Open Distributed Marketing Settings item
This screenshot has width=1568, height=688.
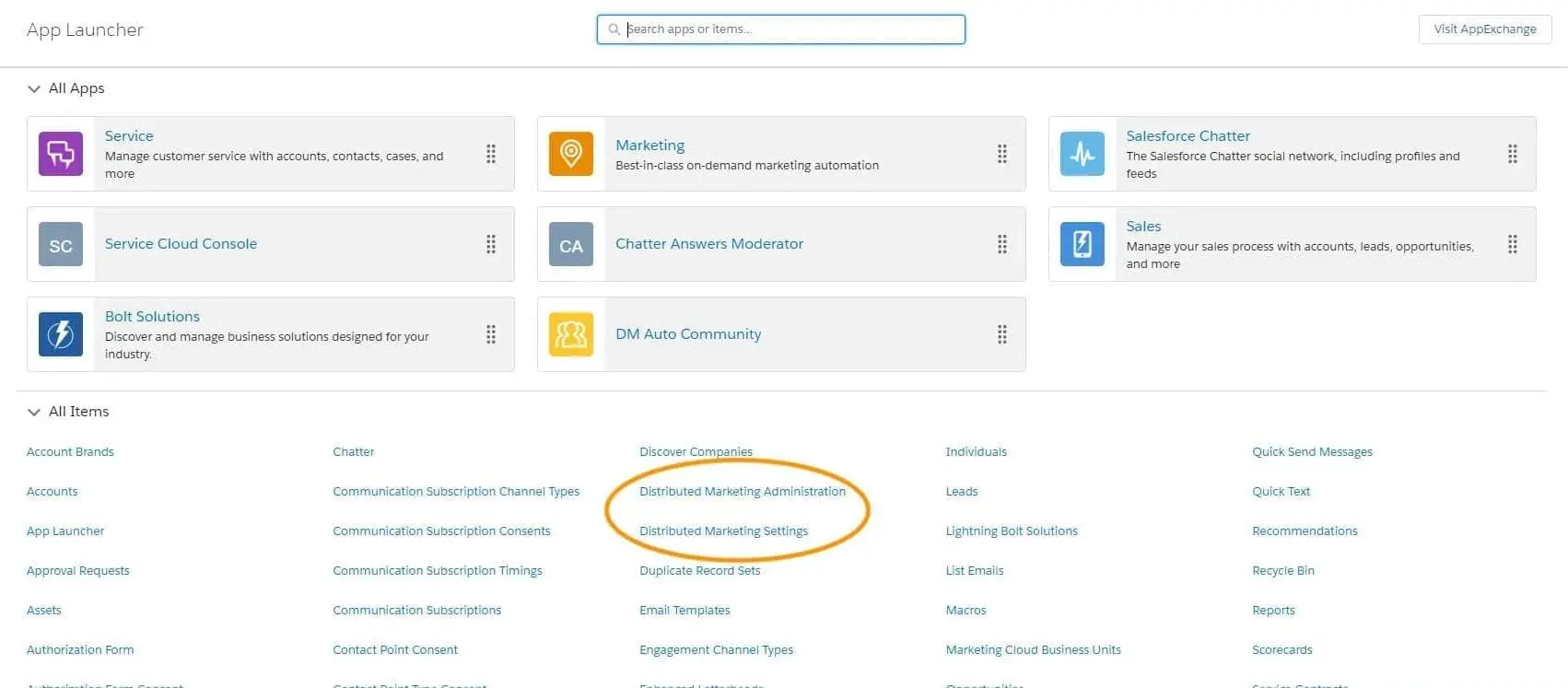[723, 531]
